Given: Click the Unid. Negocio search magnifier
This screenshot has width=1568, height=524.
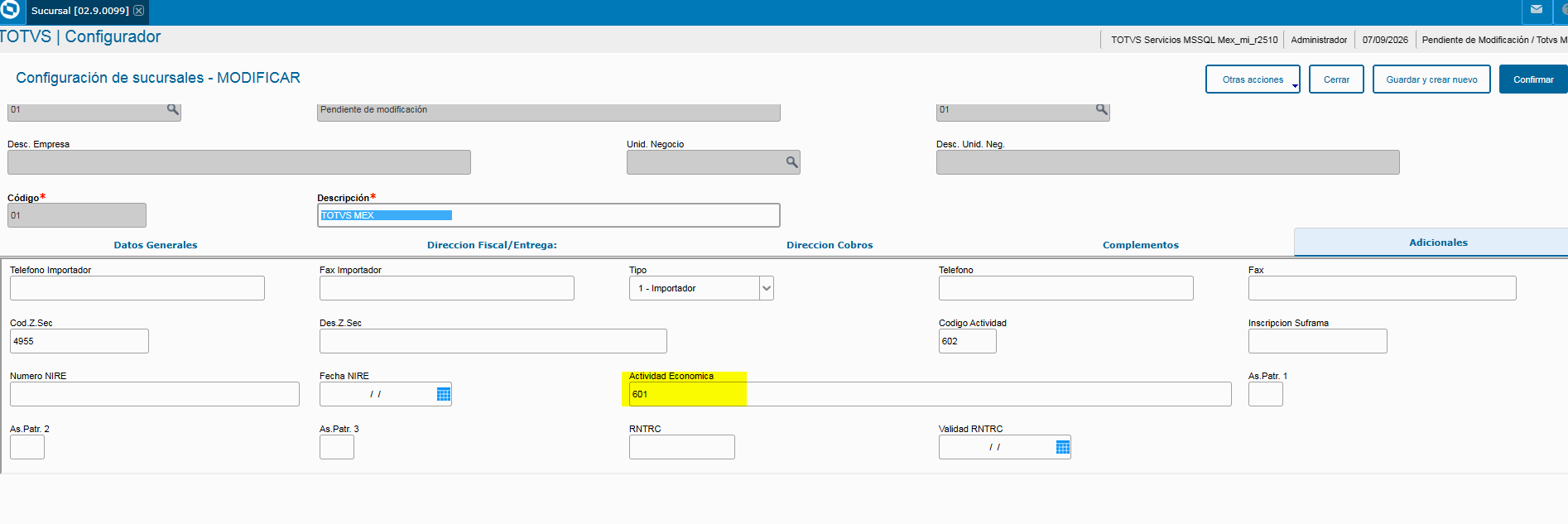Looking at the screenshot, I should tap(791, 162).
